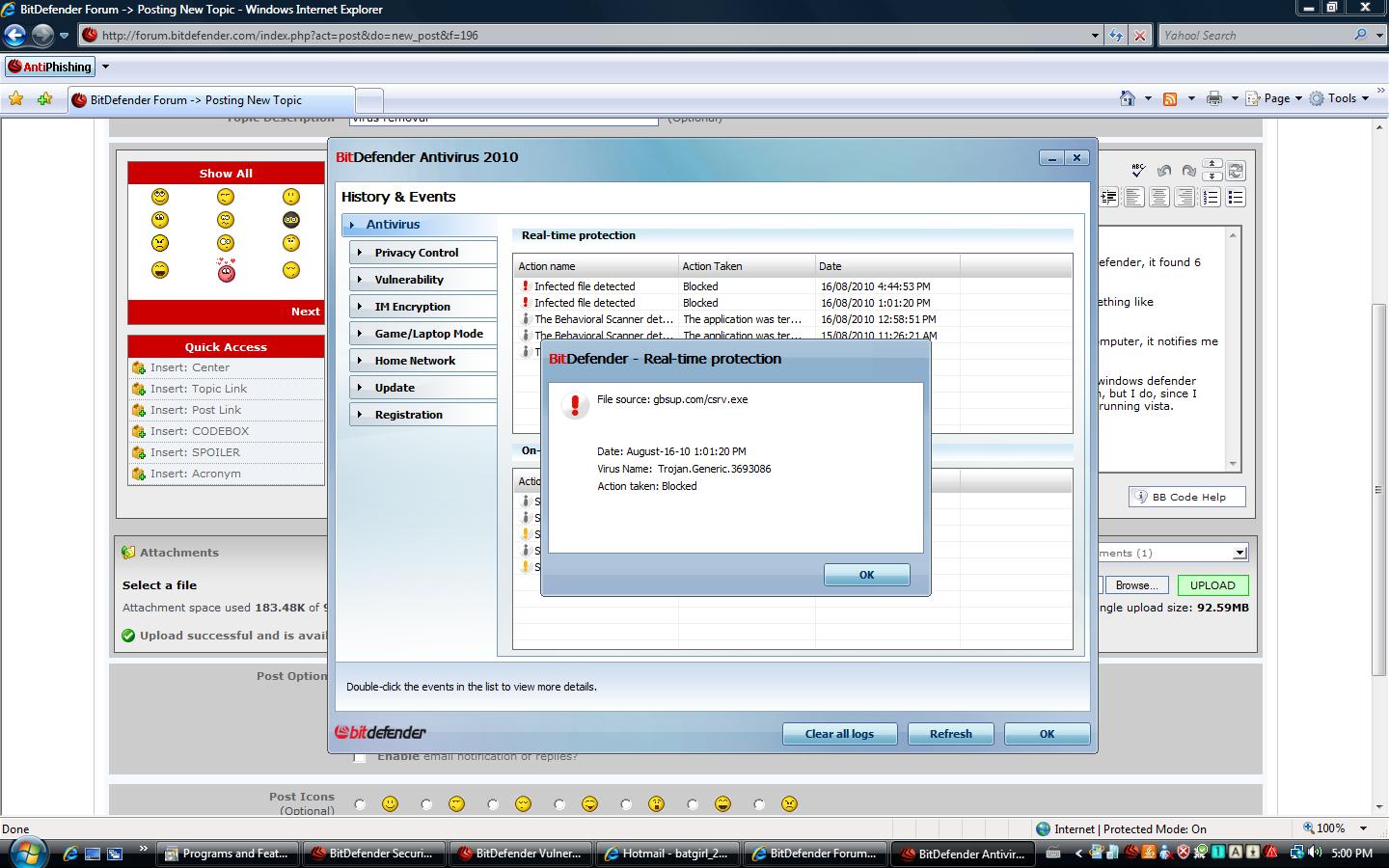The image size is (1389, 868).
Task: Center the post text
Action: [x=1159, y=197]
